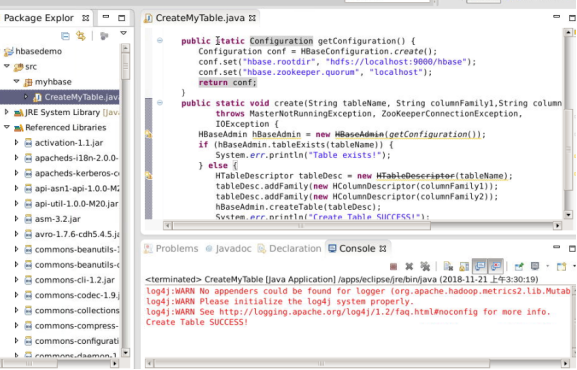The image size is (577, 370).
Task: Toggle Show Console on standard error change
Action: [x=496, y=266]
